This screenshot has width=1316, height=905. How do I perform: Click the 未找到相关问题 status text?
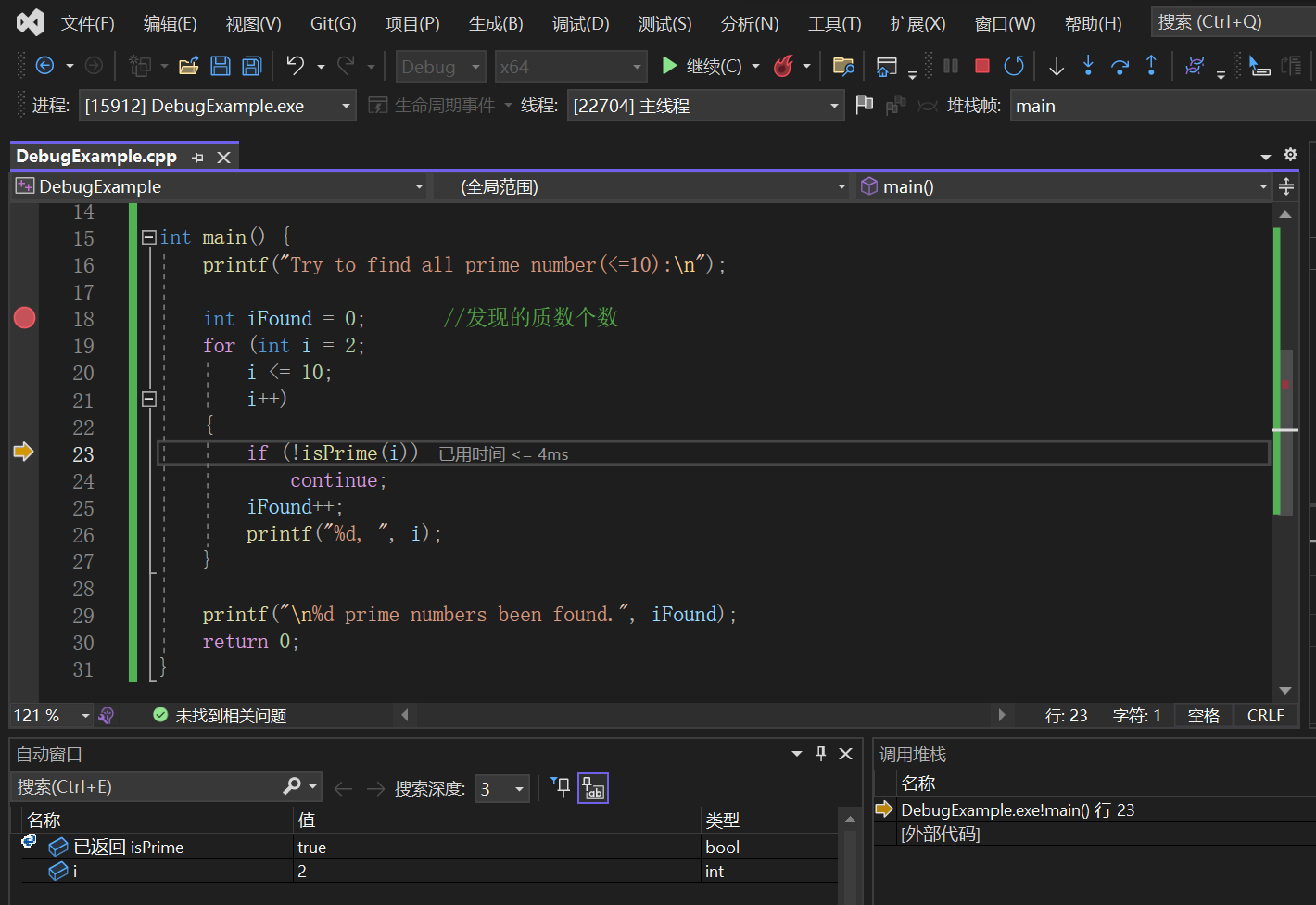click(231, 716)
